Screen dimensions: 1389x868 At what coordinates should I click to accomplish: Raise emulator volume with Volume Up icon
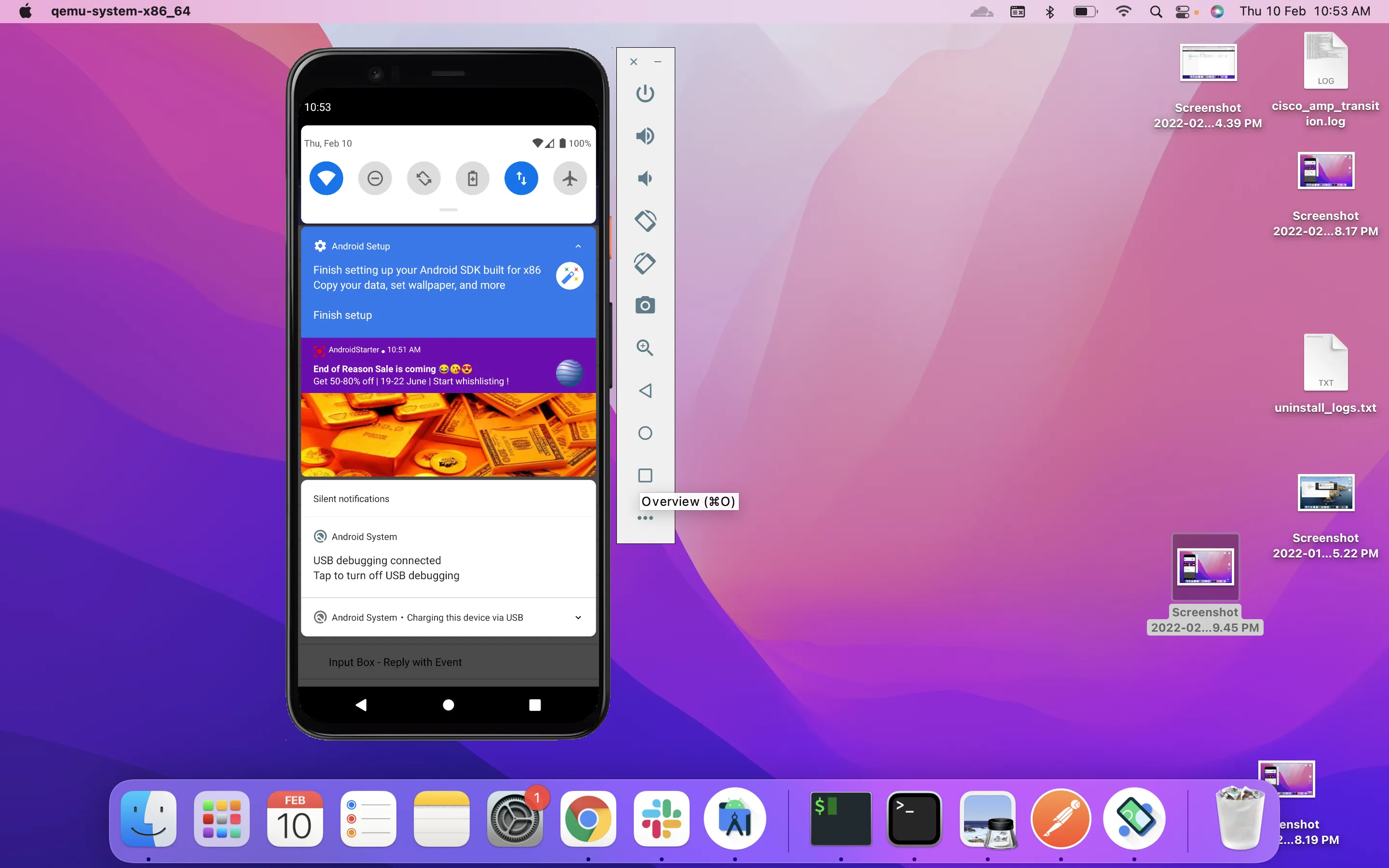click(645, 136)
